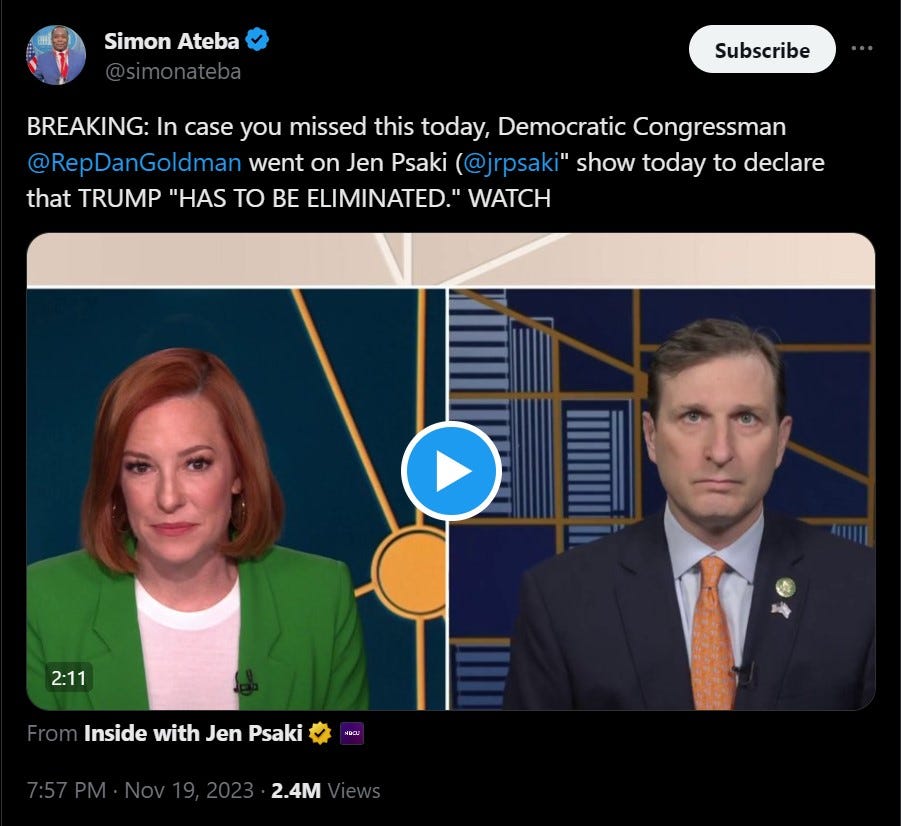Click the blue verified badge next to Simon Ateba
This screenshot has width=901, height=826.
(257, 40)
